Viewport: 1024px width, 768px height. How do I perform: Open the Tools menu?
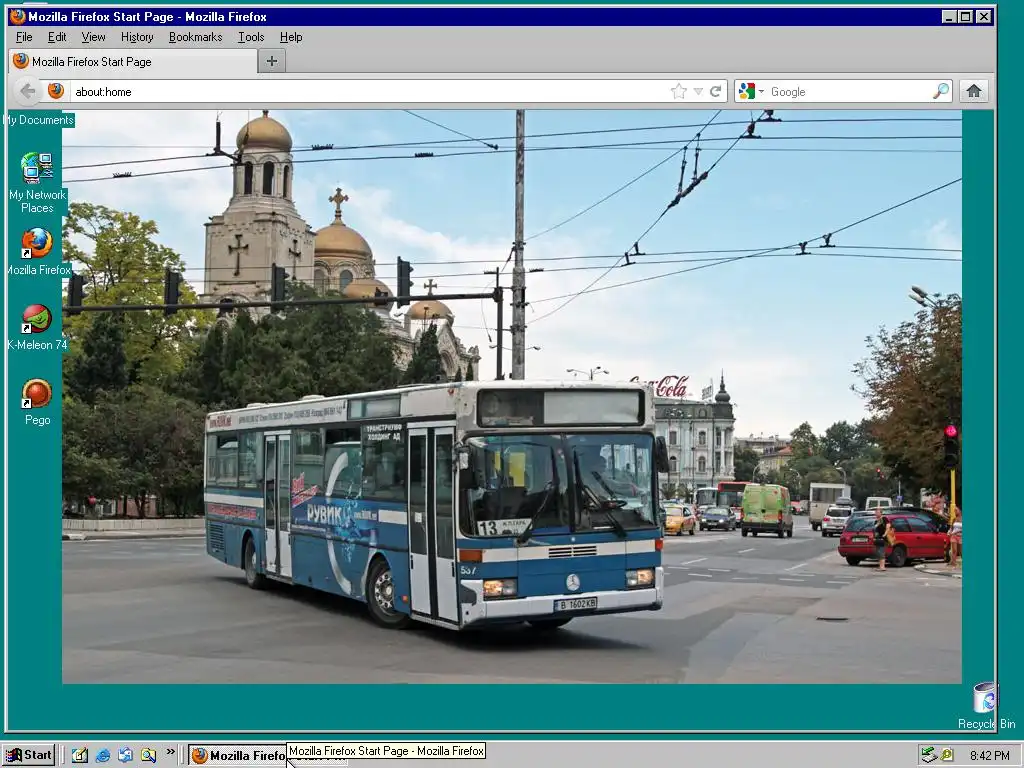(x=251, y=37)
